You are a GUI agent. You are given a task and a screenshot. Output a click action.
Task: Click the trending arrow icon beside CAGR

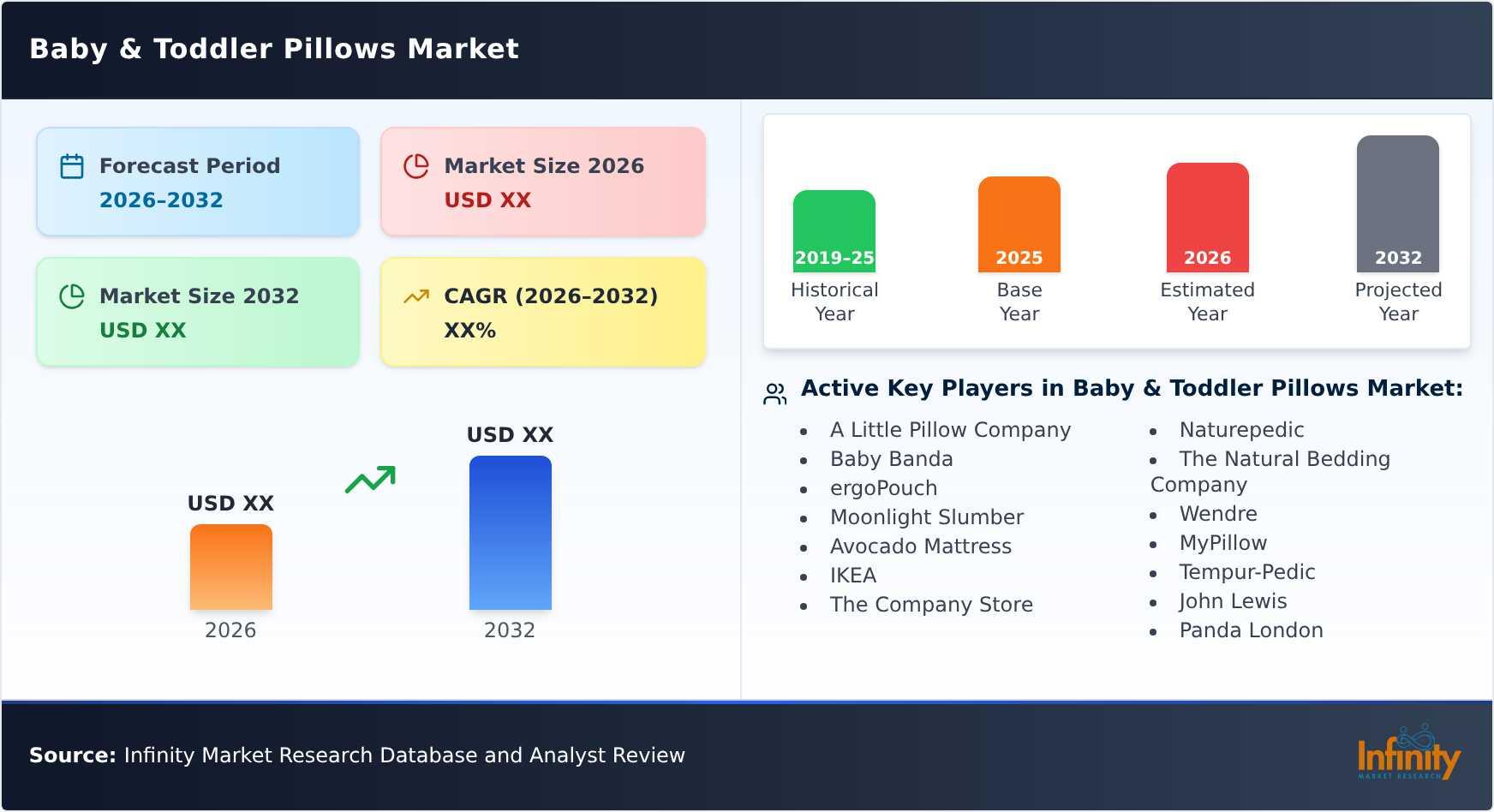416,296
